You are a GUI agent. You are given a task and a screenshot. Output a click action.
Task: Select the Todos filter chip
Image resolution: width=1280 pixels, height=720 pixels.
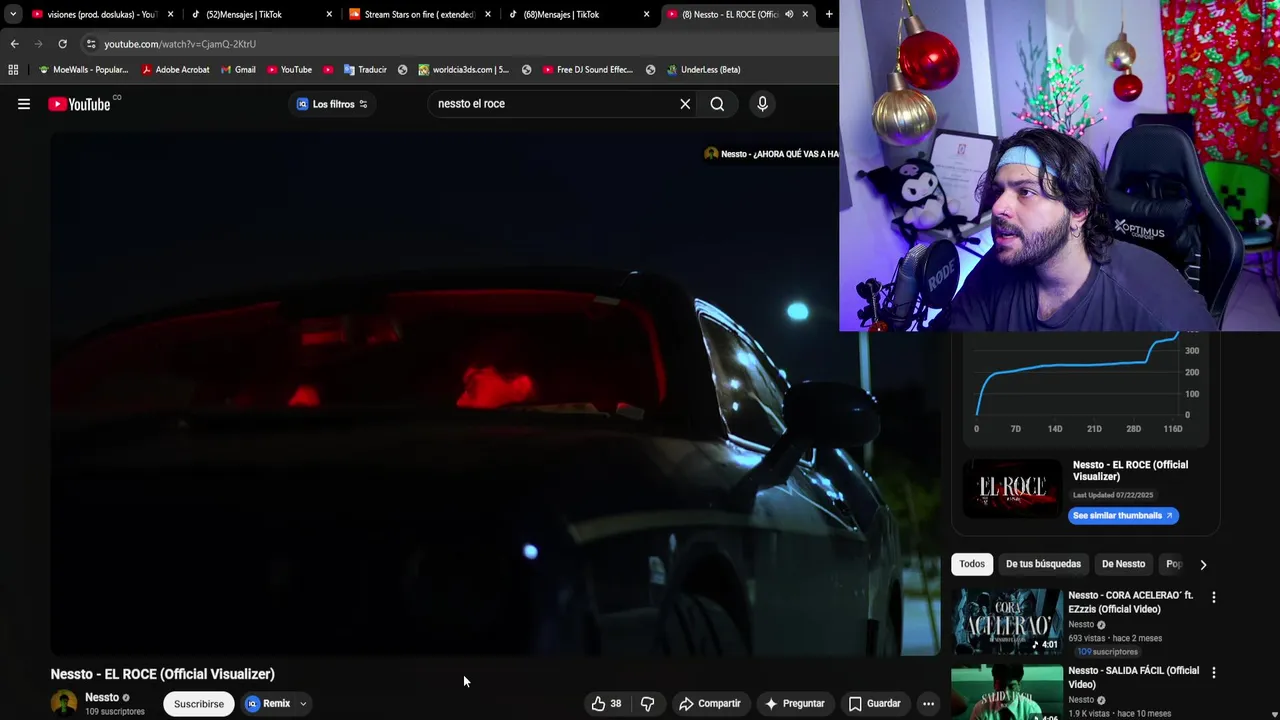click(x=972, y=564)
